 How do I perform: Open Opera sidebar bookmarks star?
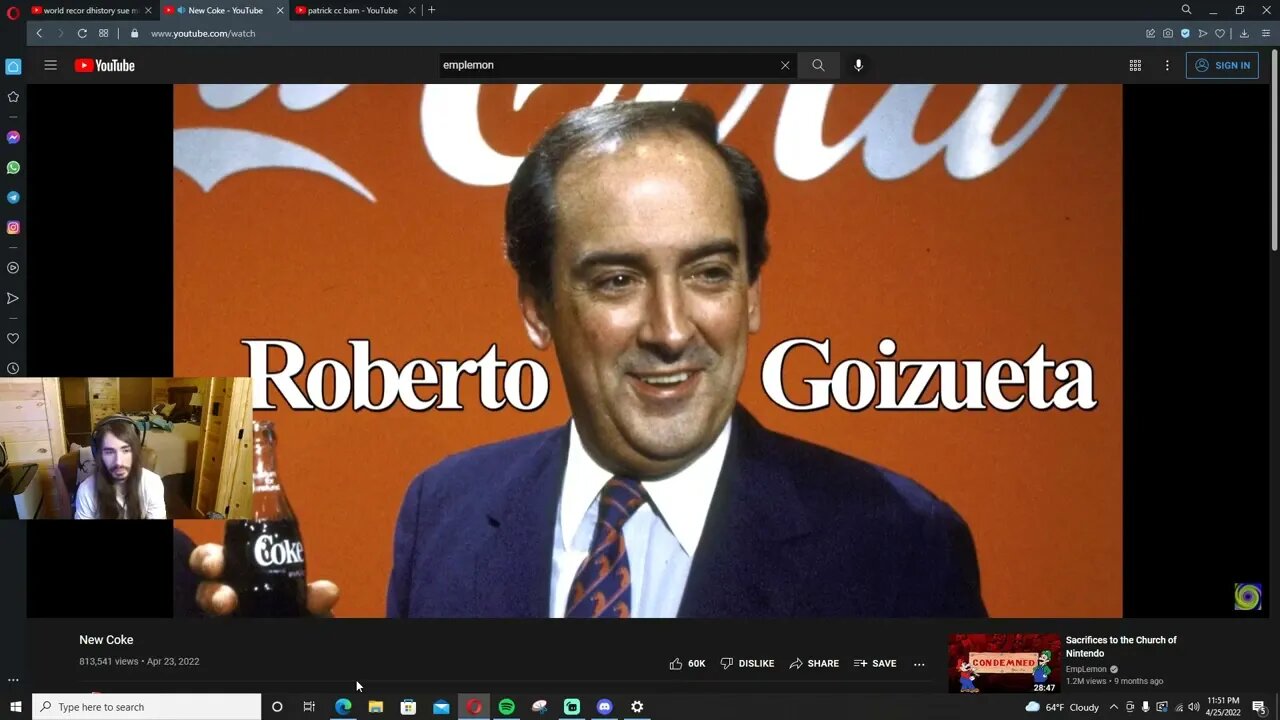point(13,97)
